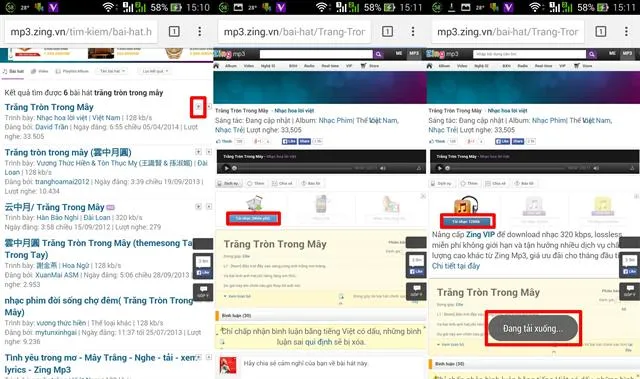Tap search field Nhập nội dung cần tìm on right screen
Image resolution: width=640 pixels, height=379 pixels.
(x=529, y=54)
